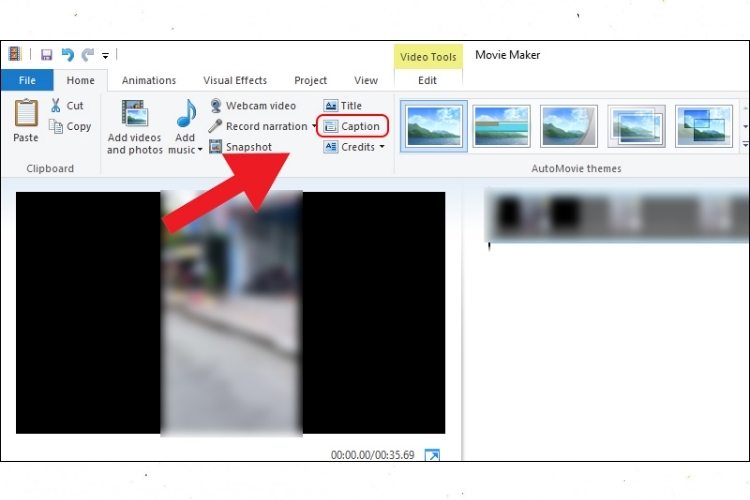Open the View tab

coord(366,80)
